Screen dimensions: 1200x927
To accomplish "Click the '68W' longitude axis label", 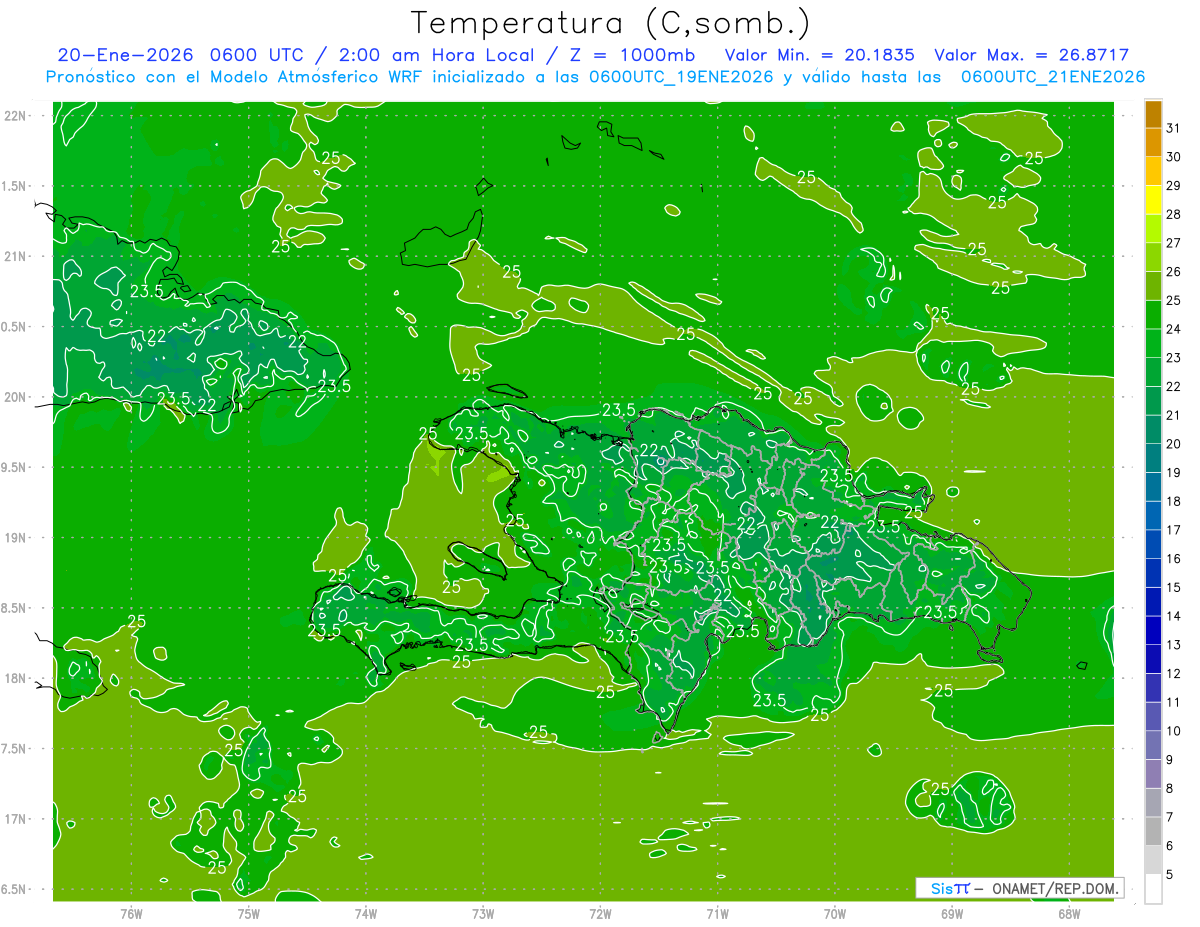I will point(1069,913).
